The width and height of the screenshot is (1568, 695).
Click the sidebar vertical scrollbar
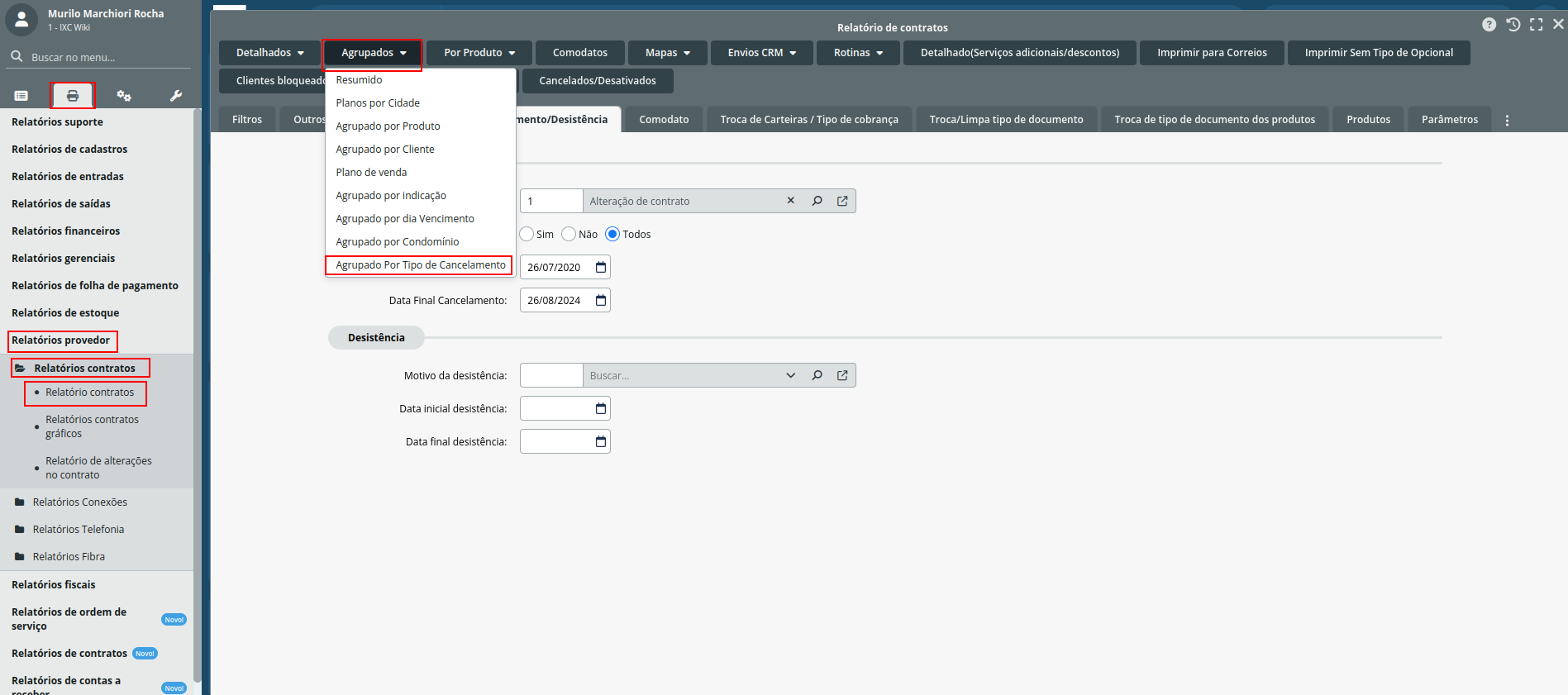click(x=197, y=397)
